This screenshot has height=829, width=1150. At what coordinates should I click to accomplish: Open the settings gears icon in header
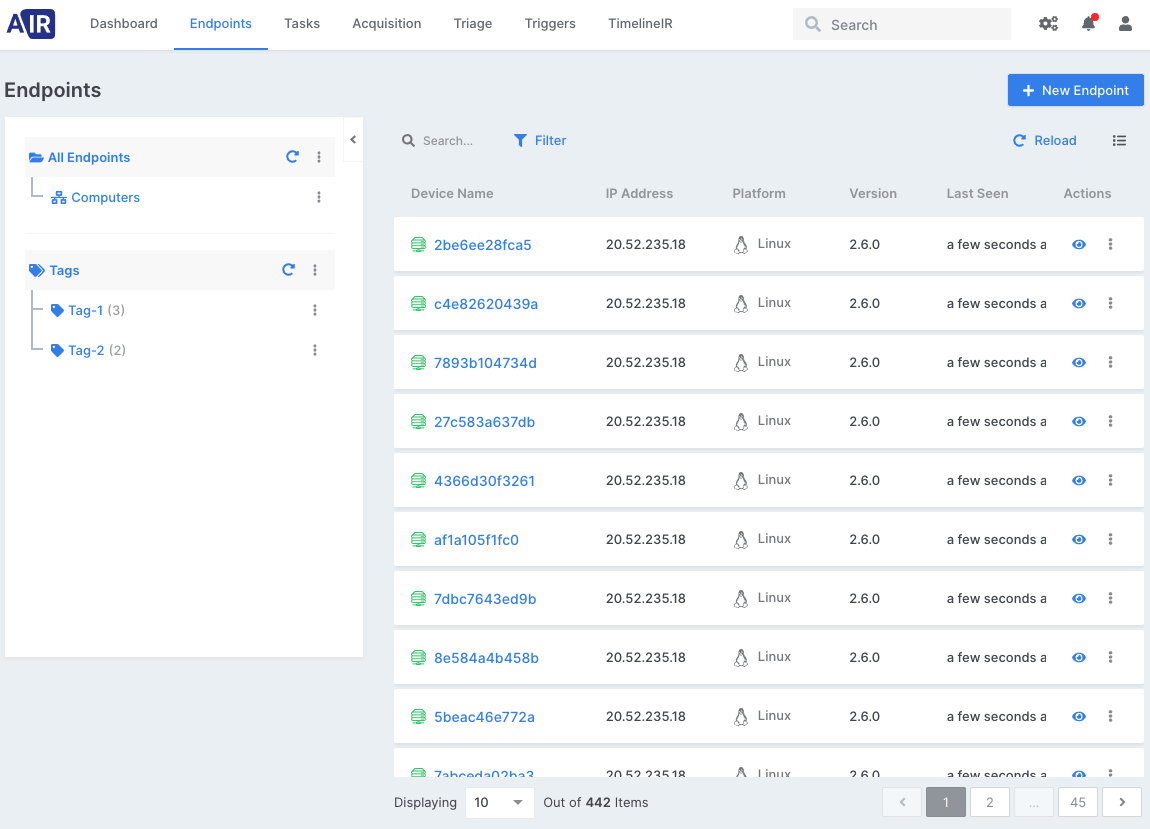click(1048, 24)
